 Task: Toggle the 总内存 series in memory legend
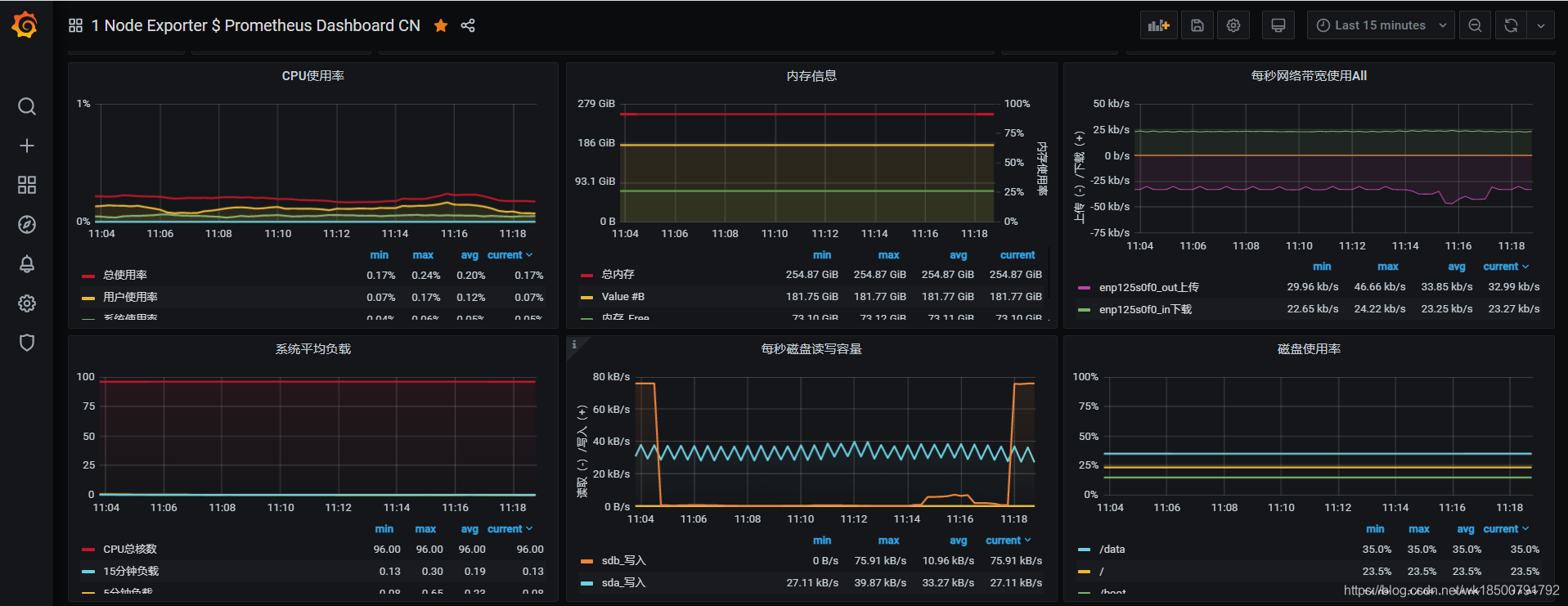(x=618, y=275)
